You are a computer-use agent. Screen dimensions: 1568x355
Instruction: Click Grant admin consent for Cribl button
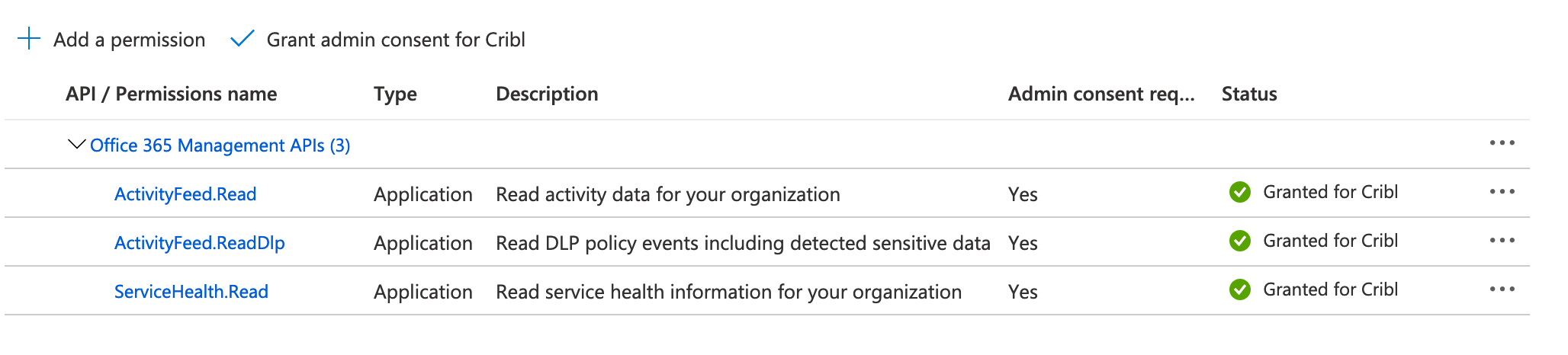coord(395,40)
